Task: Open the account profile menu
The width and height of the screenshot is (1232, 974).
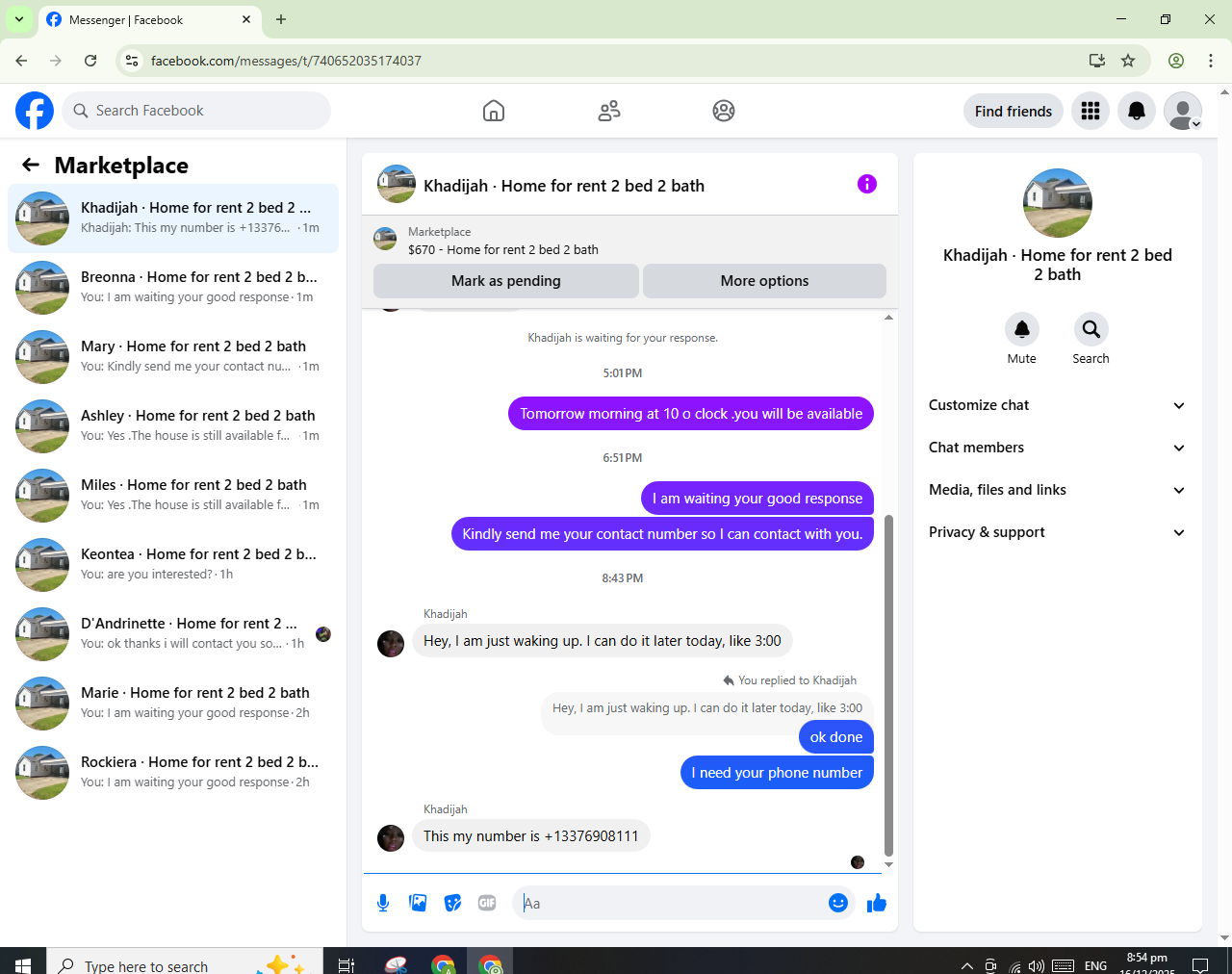Action: [x=1183, y=111]
